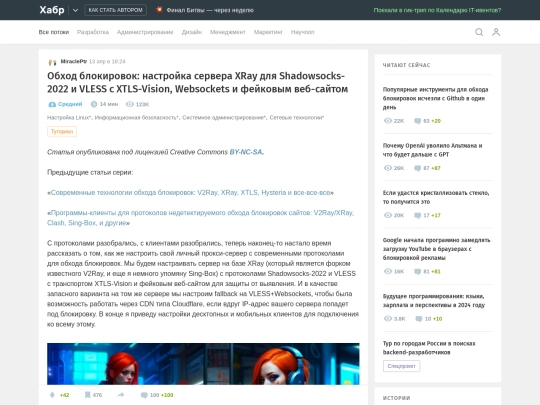
Task: Click the article title Обход блокировок
Action: tap(197, 82)
